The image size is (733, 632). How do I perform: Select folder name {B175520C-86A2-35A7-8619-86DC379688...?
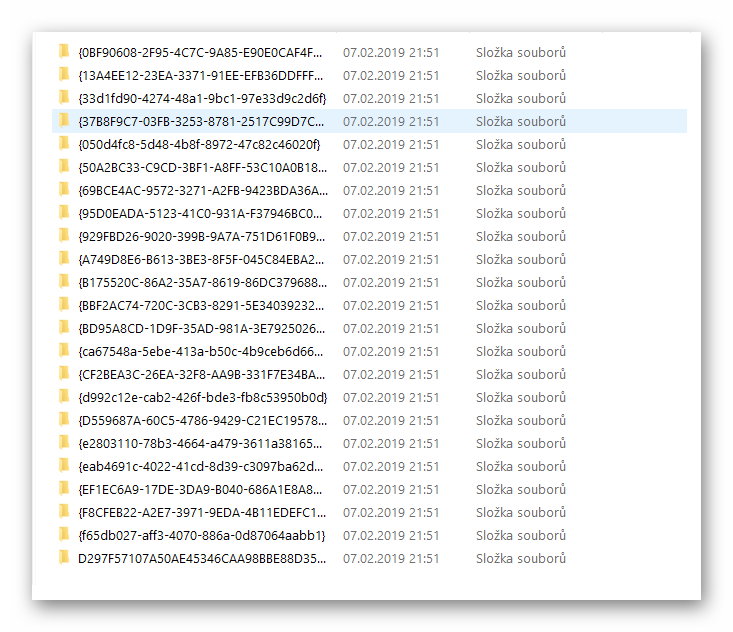tap(202, 283)
